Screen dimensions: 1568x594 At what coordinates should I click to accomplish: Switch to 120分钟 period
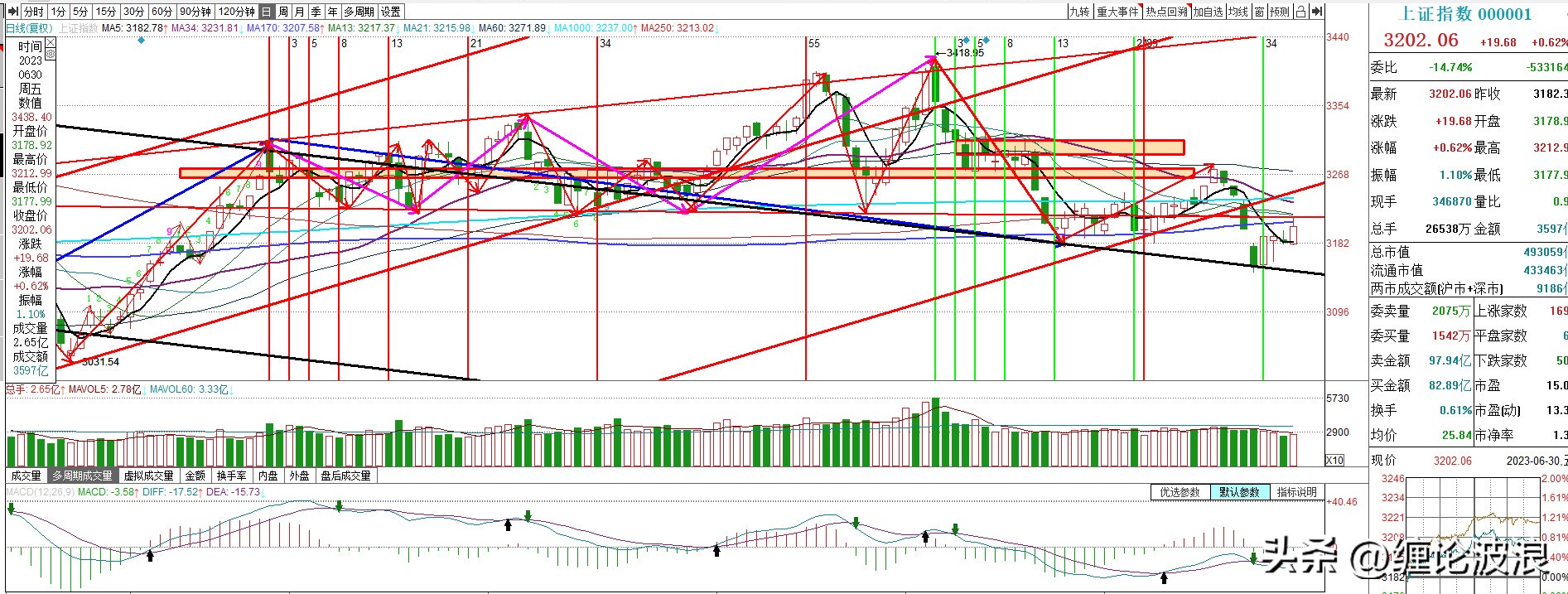click(x=237, y=12)
